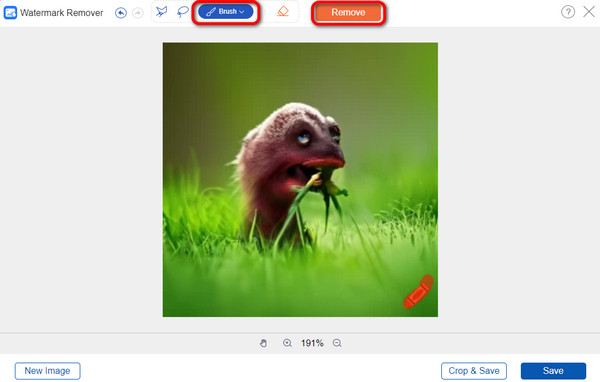
Task: Click the Watermark Remover app logo icon
Action: [x=10, y=13]
